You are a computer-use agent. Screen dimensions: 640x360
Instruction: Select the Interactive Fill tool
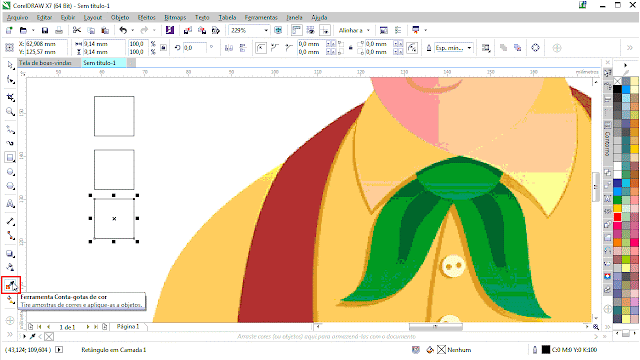[10, 300]
